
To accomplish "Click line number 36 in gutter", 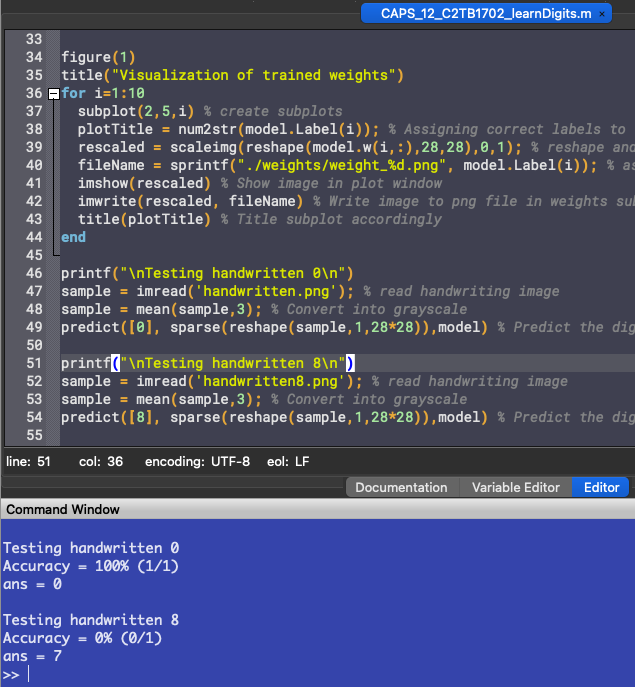I will click(34, 93).
